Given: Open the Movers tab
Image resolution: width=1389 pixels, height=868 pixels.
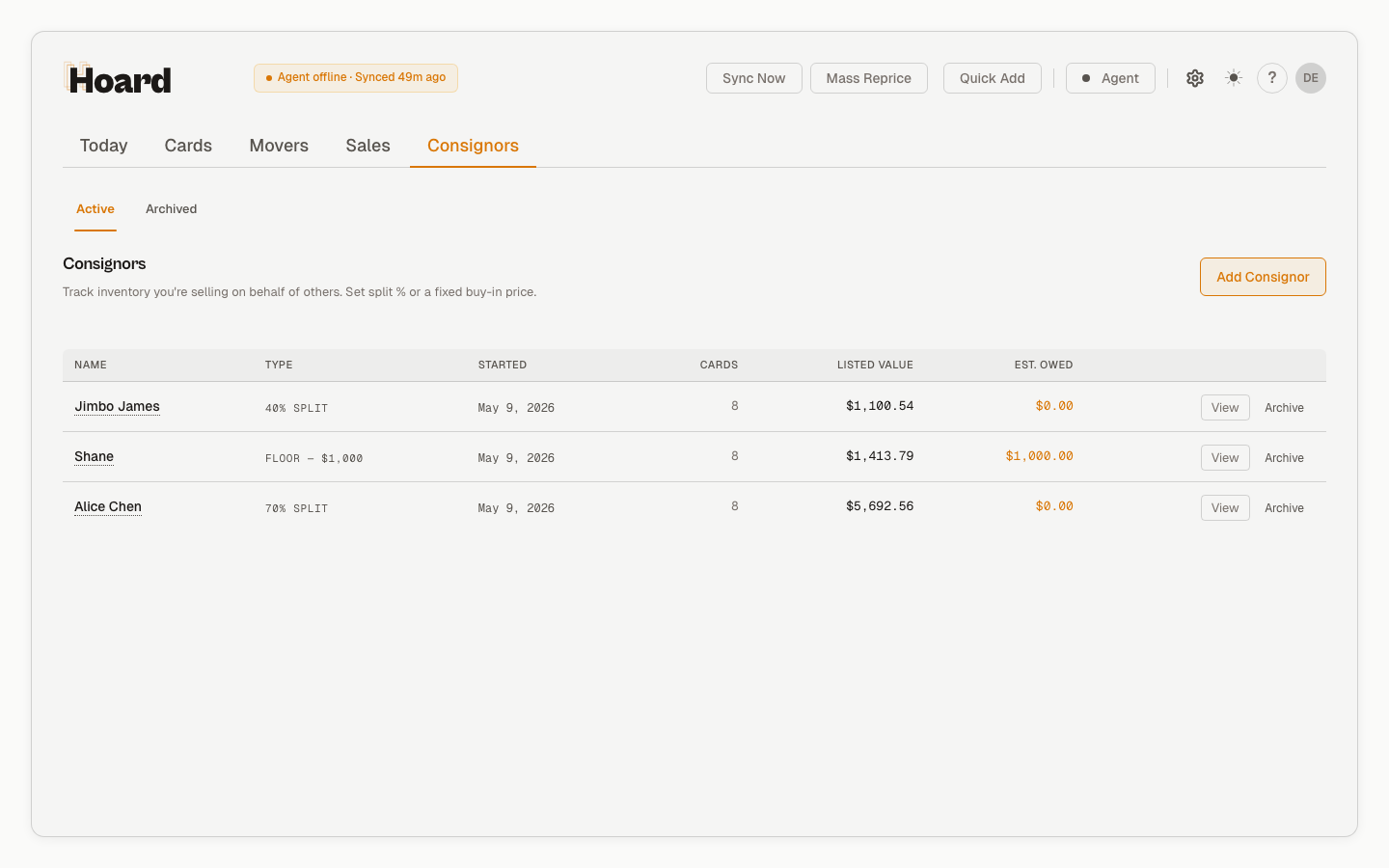Looking at the screenshot, I should [279, 146].
